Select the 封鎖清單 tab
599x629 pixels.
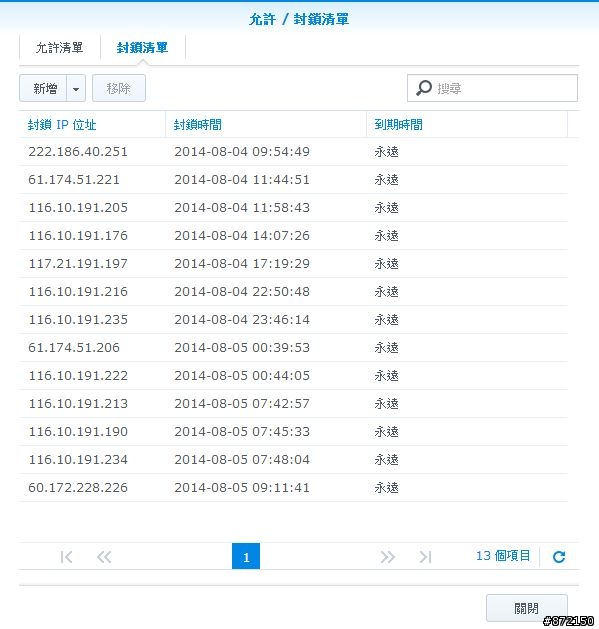[x=142, y=48]
